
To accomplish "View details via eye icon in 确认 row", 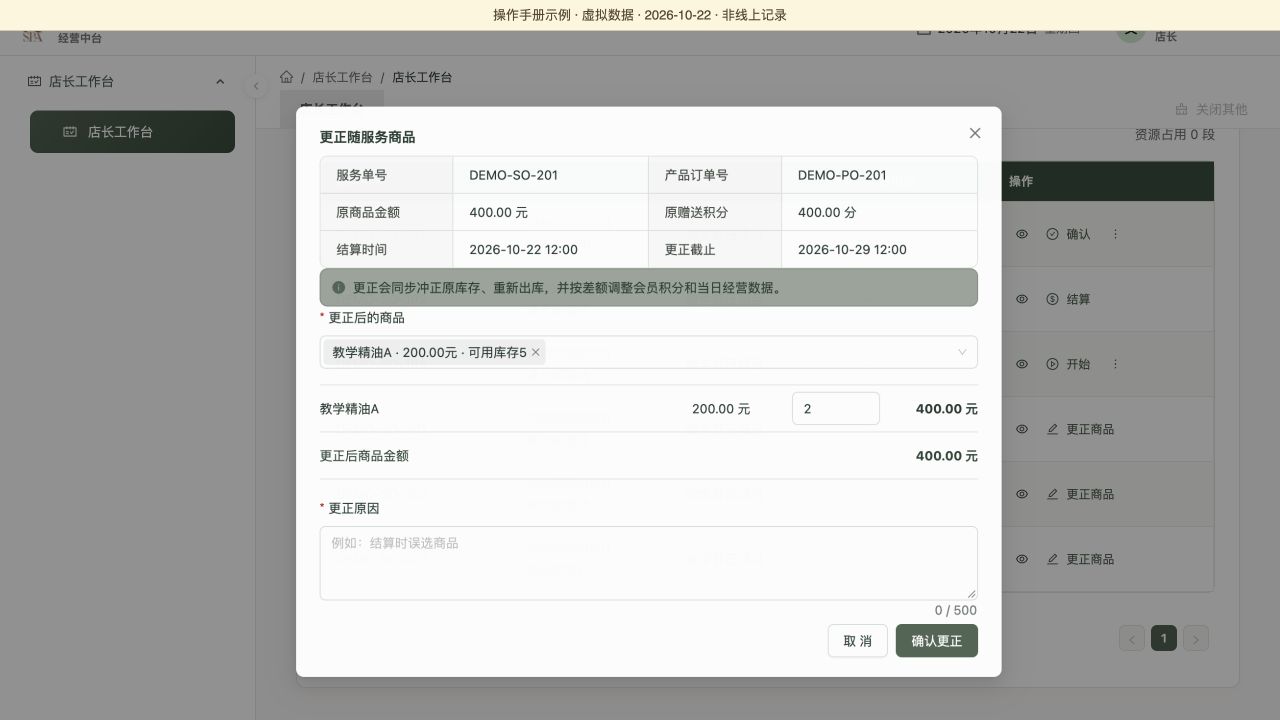I will (1022, 234).
